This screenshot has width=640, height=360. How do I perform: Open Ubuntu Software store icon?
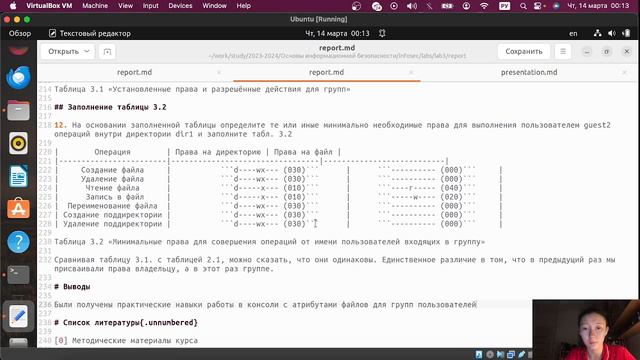pyautogui.click(x=18, y=209)
